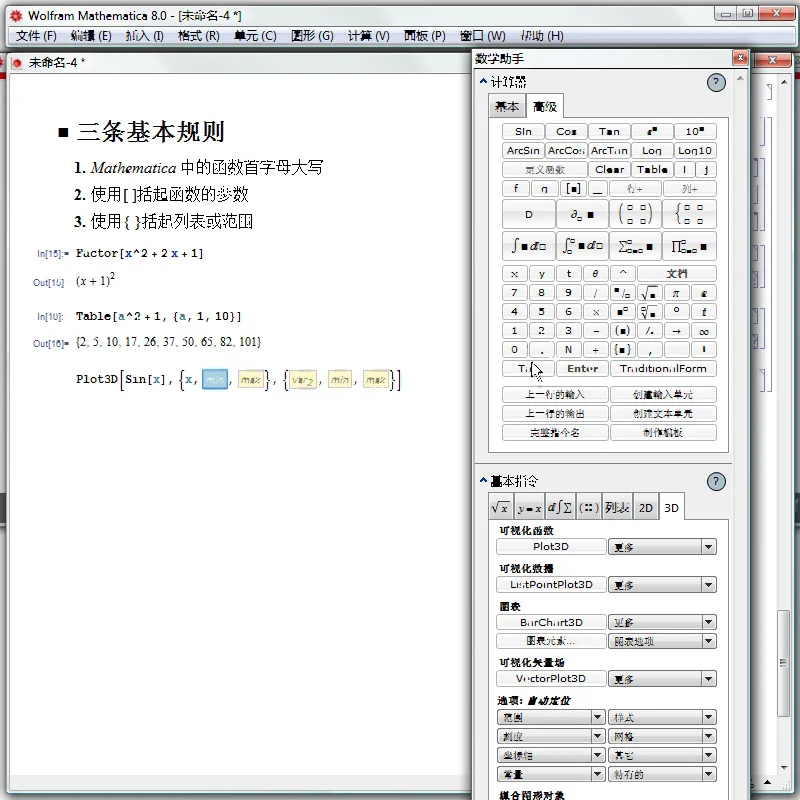Open the 计算 (V) menu

368,36
